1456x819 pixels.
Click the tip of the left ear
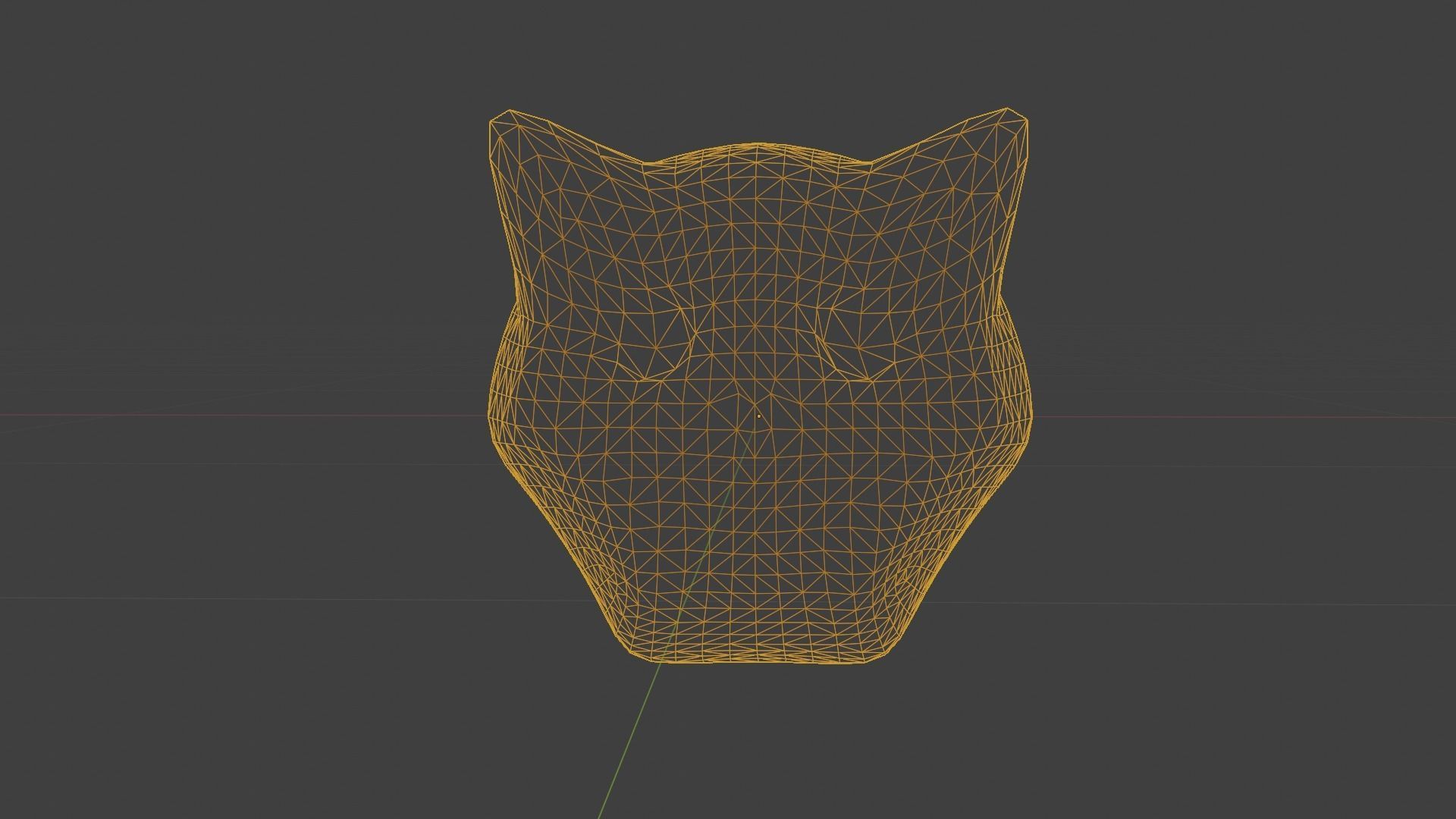[x=508, y=112]
